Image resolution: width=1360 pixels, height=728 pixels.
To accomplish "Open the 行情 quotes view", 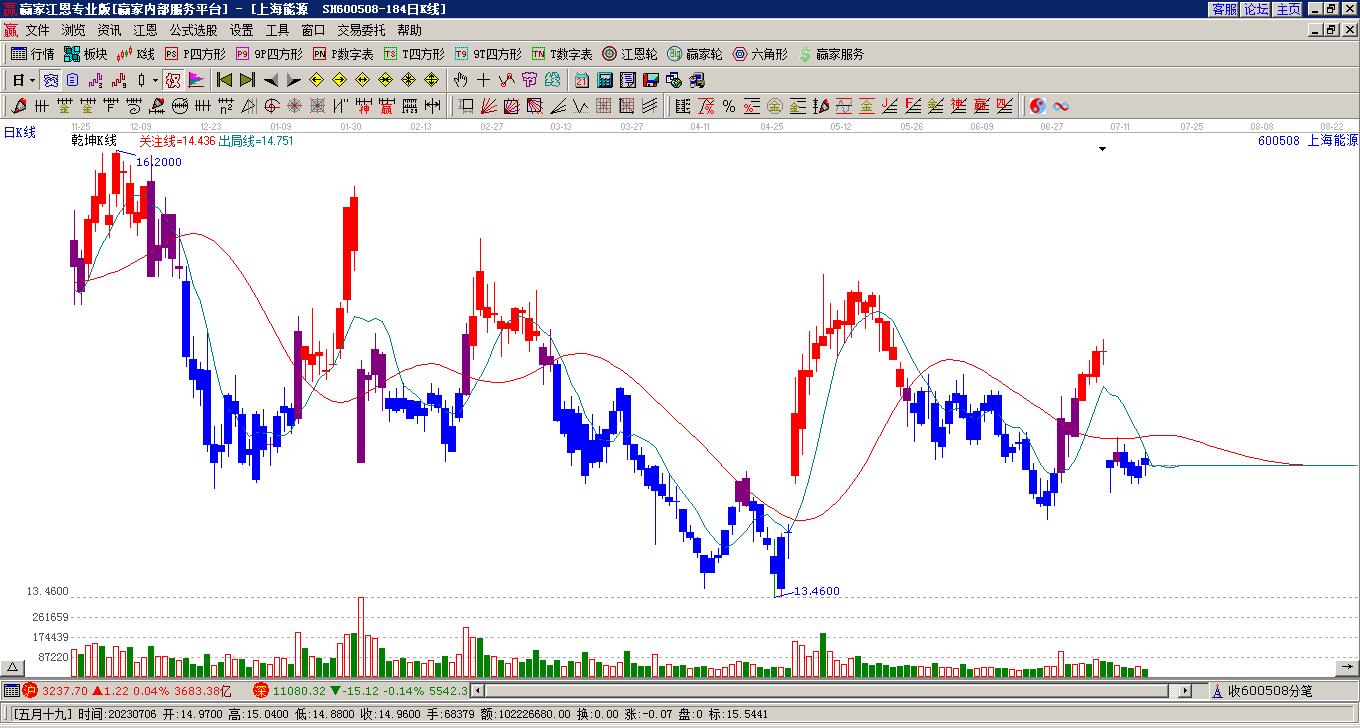I will coord(32,54).
